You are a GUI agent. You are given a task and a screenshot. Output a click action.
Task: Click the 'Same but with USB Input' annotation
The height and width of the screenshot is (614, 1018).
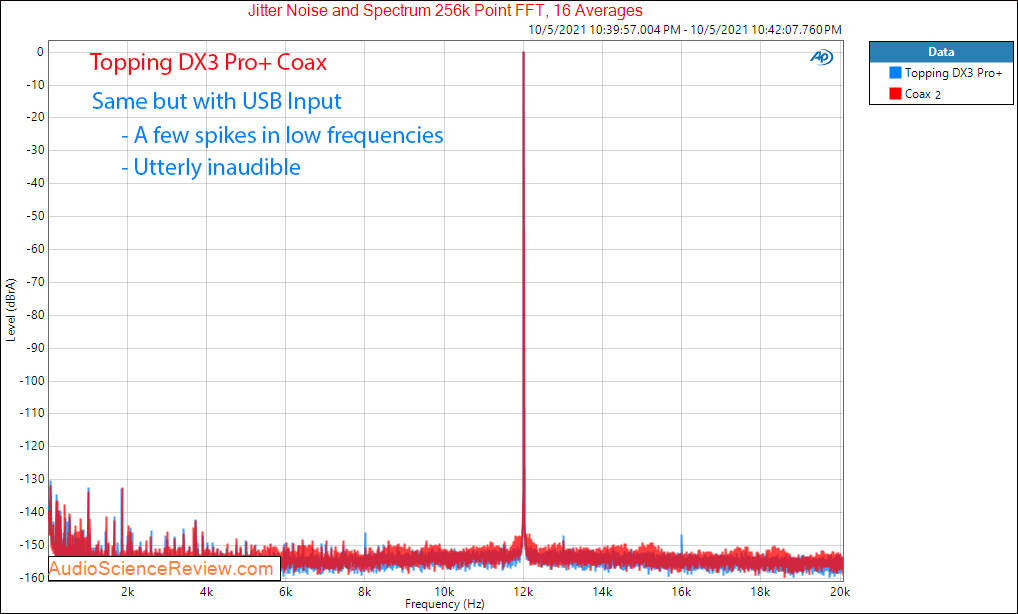[216, 101]
